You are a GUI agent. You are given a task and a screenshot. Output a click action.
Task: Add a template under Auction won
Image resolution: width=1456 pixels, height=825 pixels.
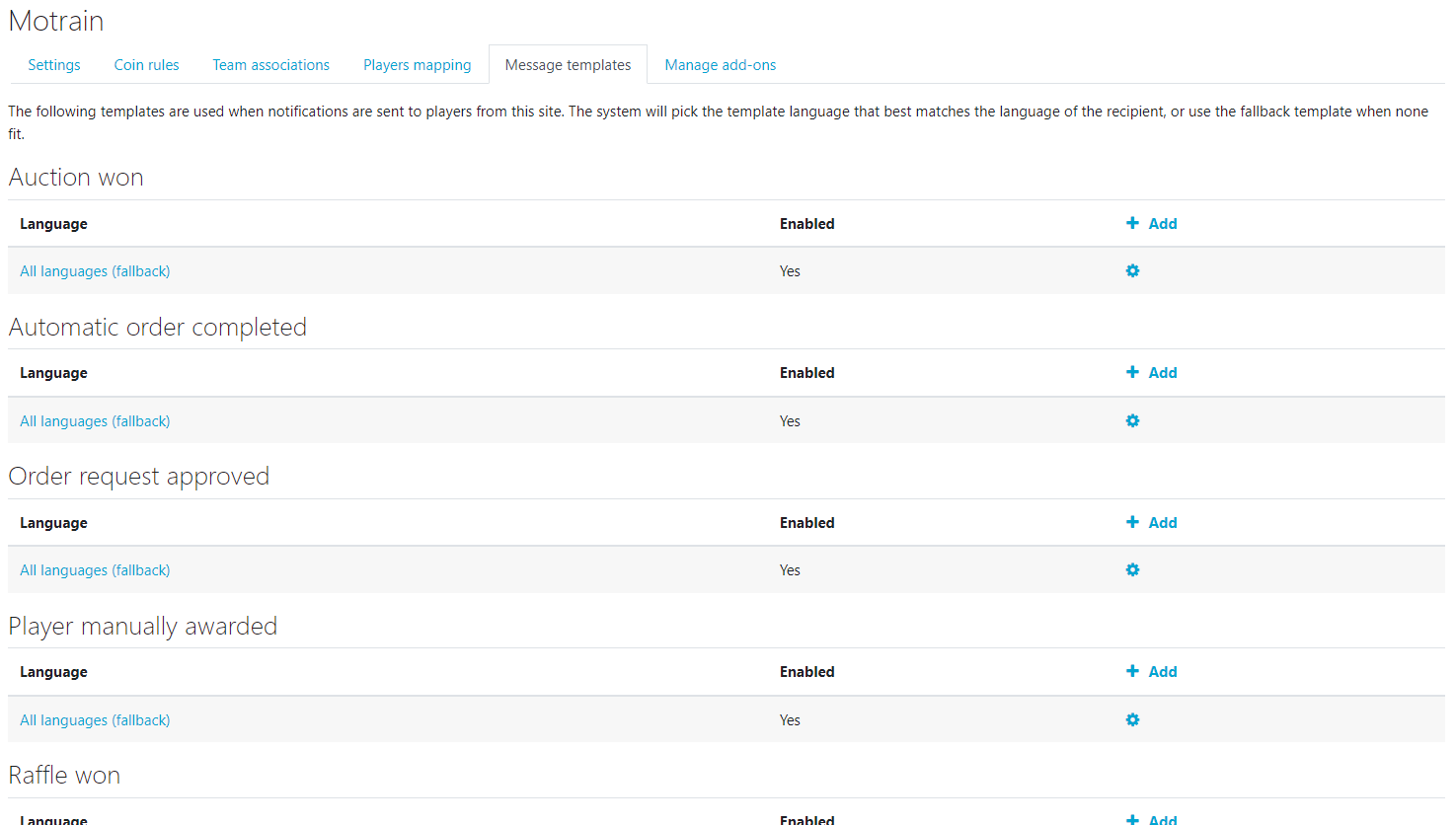(x=1152, y=224)
